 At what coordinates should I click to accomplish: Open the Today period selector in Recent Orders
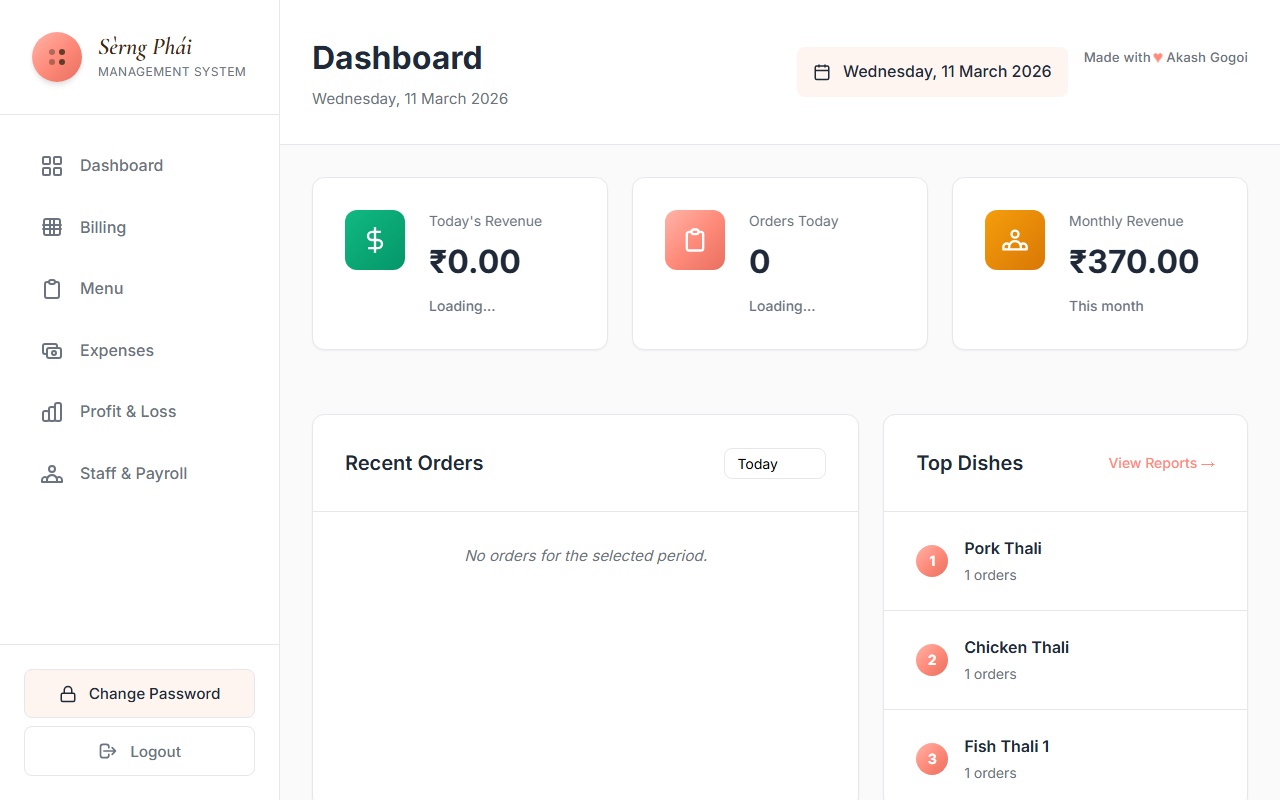pos(774,463)
